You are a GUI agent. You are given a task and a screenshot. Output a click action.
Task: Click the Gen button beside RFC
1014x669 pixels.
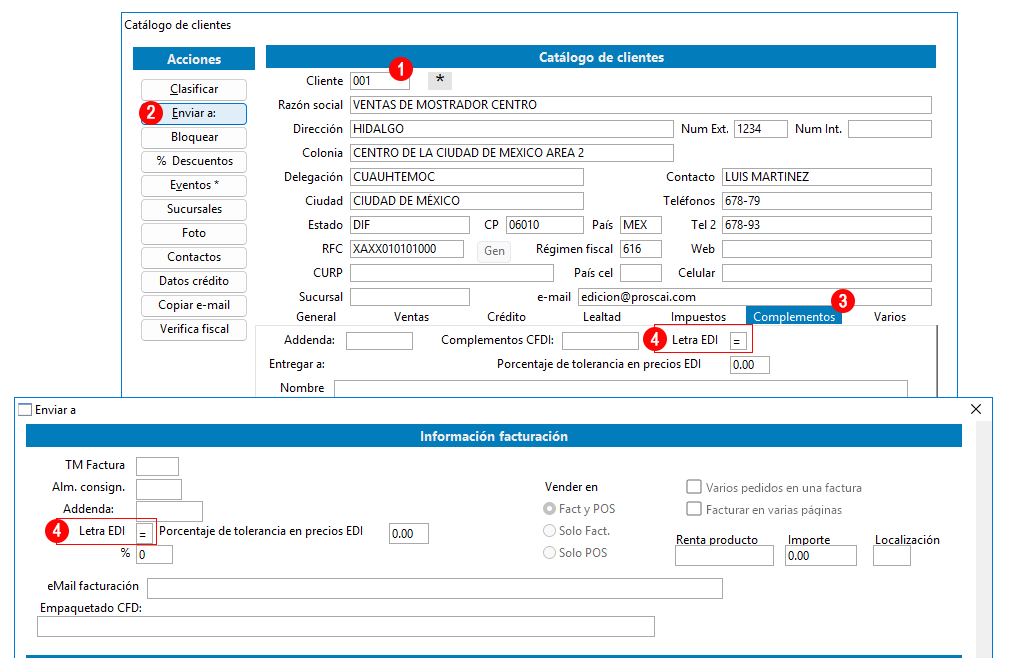[494, 251]
